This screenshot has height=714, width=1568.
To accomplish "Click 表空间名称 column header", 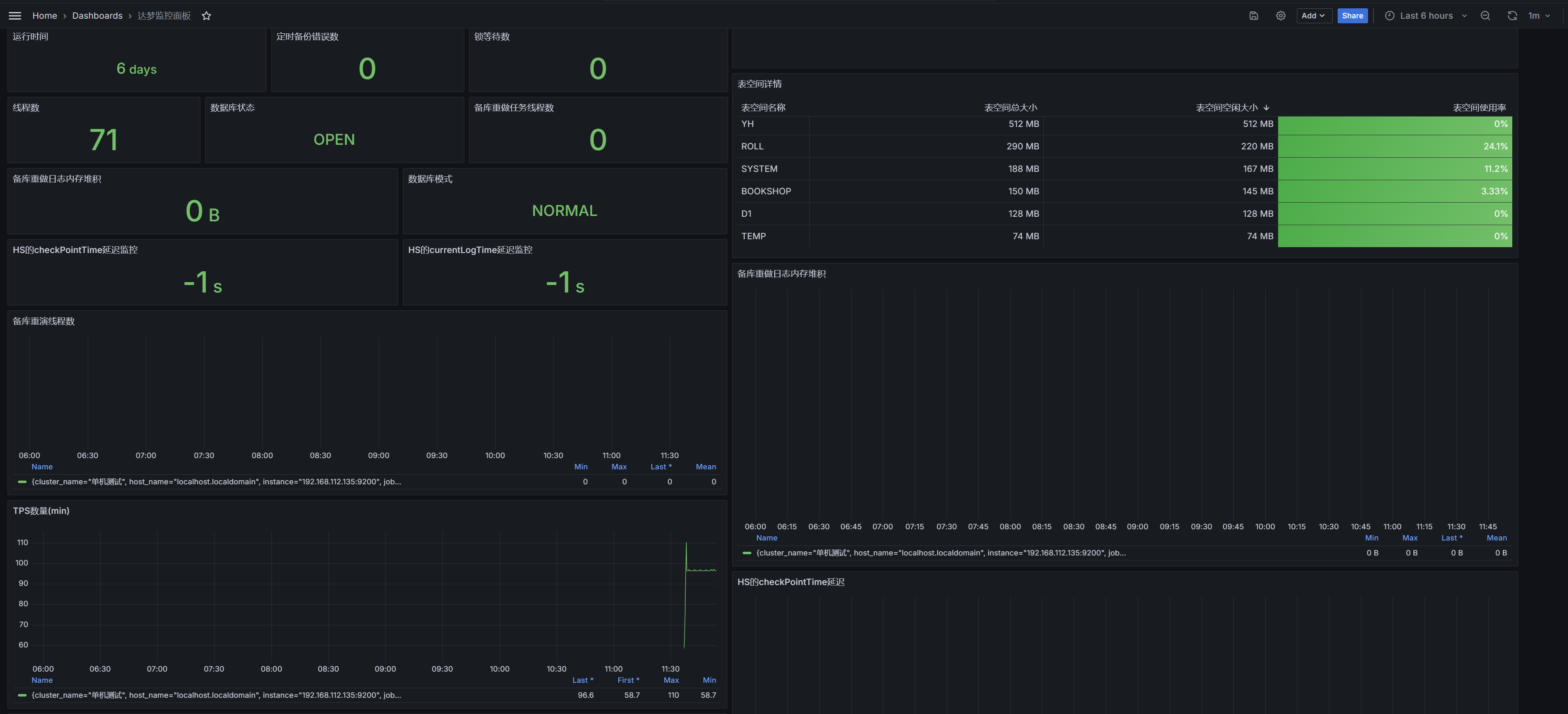I will [x=763, y=108].
